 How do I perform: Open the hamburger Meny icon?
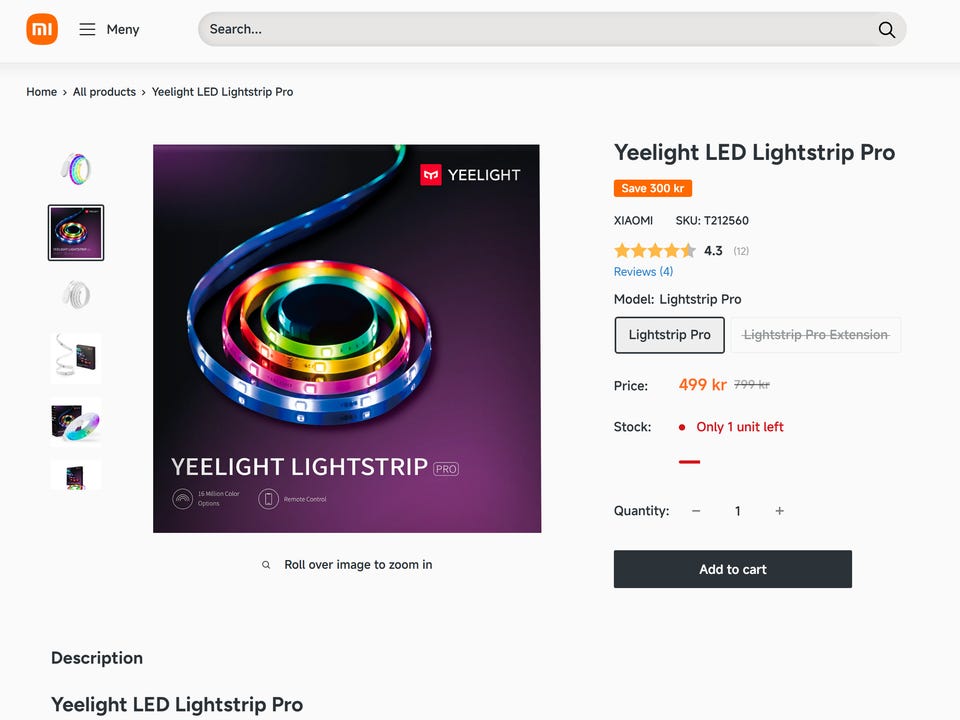point(88,29)
